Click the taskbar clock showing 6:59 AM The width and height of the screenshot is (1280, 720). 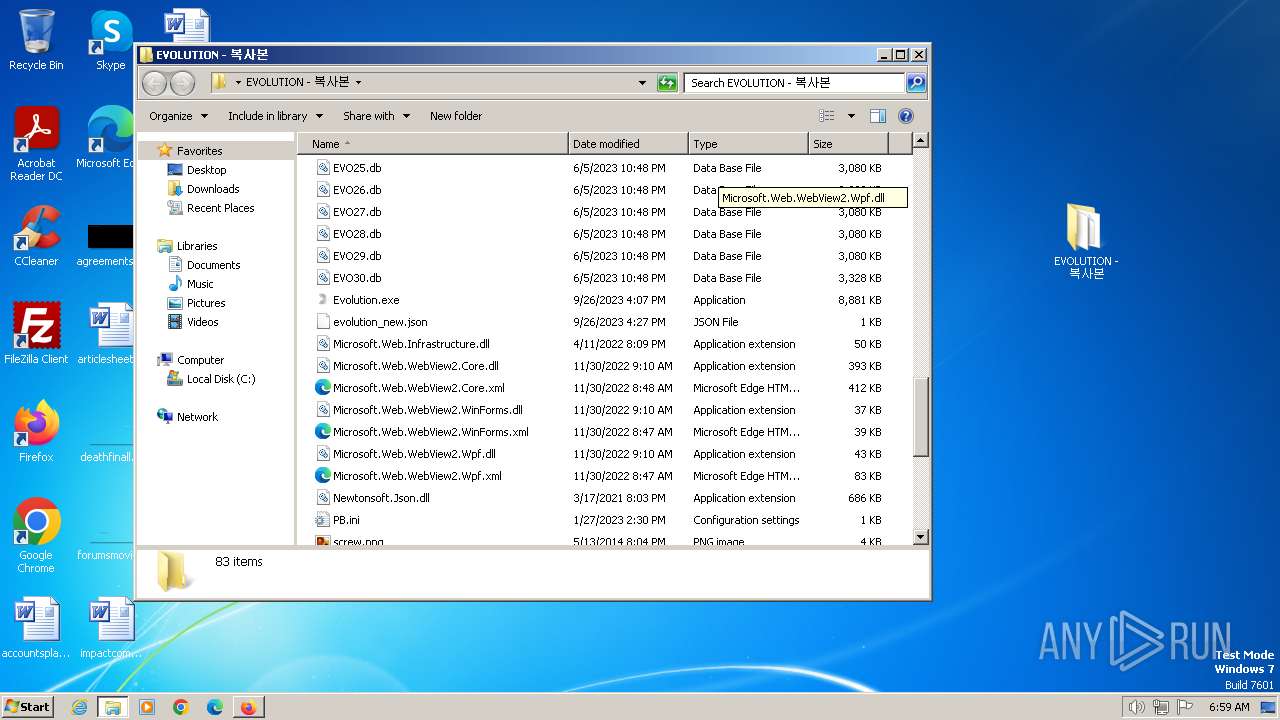pos(1229,707)
